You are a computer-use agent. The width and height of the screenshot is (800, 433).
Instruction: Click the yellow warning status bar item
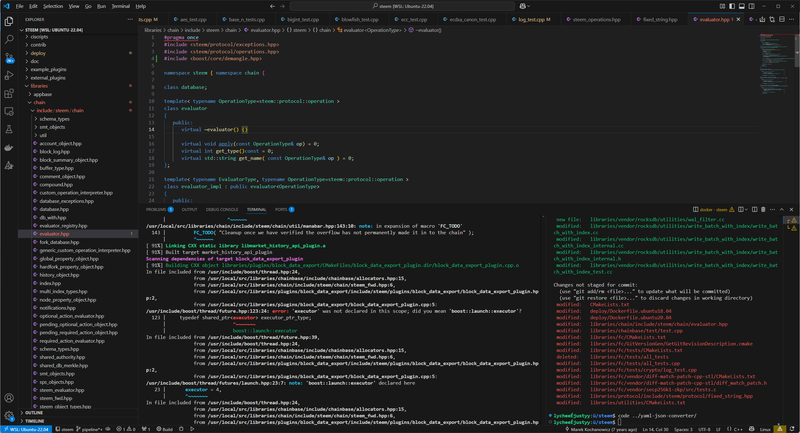[x=780, y=429]
